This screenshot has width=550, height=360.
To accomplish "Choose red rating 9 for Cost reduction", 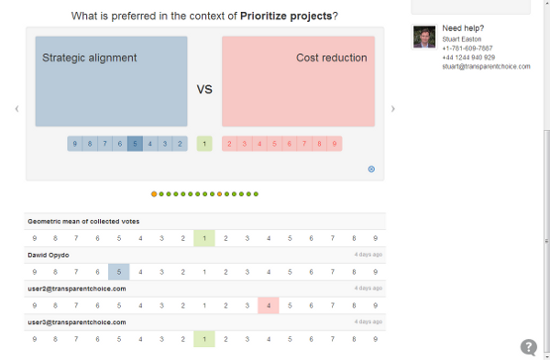I will (x=334, y=144).
